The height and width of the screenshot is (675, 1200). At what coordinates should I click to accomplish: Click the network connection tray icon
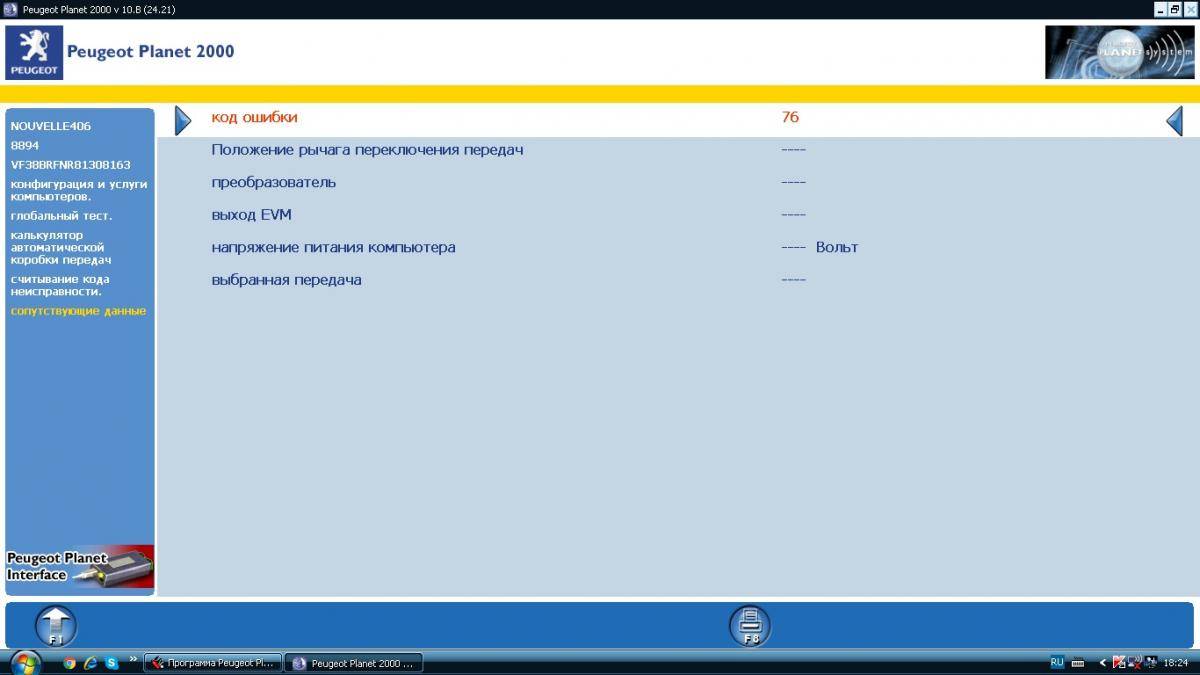pyautogui.click(x=1135, y=662)
